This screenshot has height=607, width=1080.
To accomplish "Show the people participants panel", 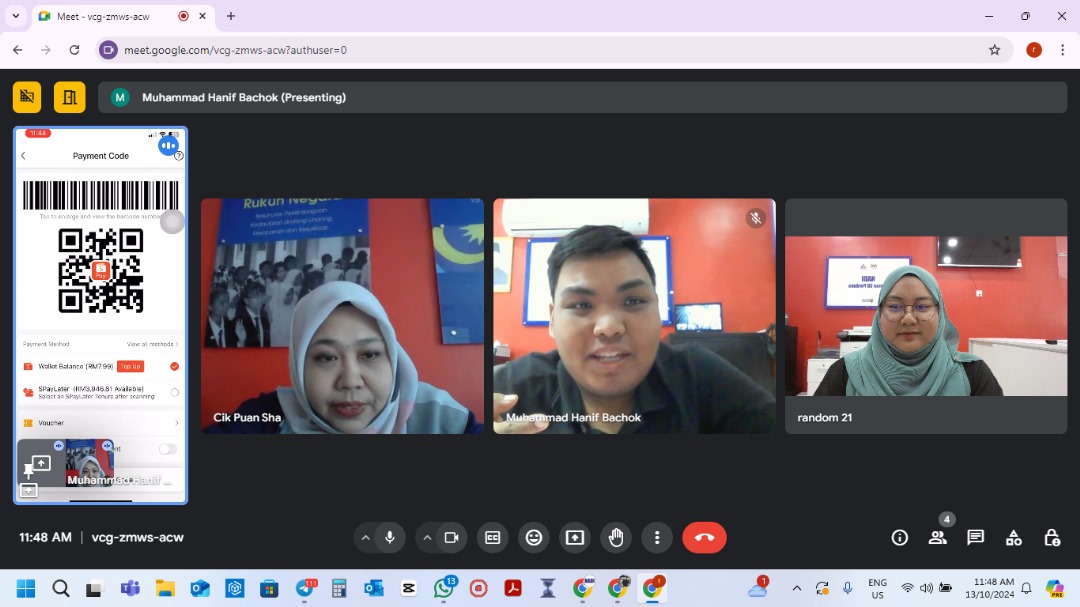I will (x=937, y=538).
